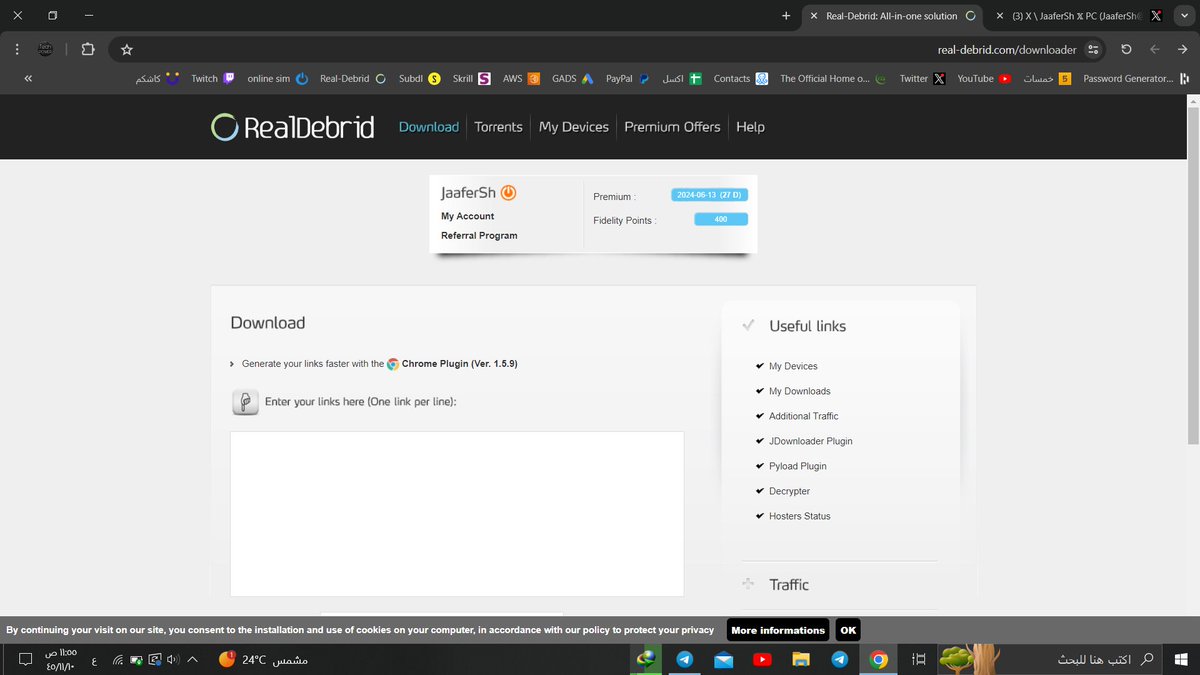This screenshot has height=675, width=1200.
Task: Bookmark this page with the star icon
Action: [x=126, y=49]
